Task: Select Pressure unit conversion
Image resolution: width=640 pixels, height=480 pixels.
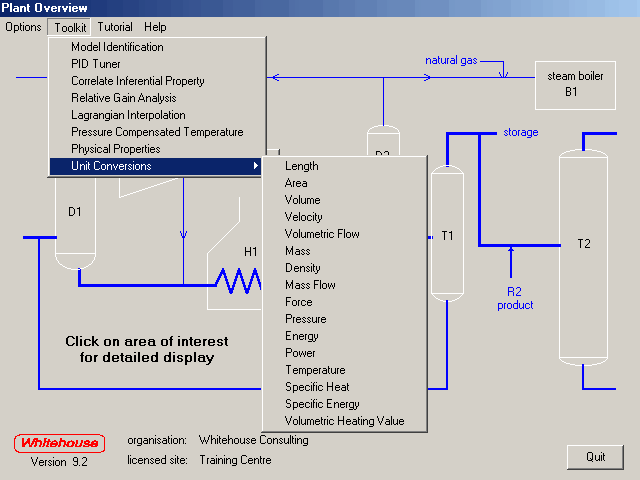Action: pyautogui.click(x=305, y=319)
